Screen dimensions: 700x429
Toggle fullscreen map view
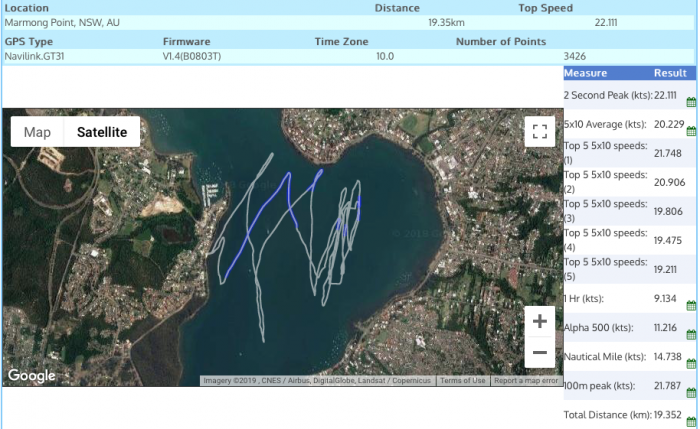(x=539, y=132)
